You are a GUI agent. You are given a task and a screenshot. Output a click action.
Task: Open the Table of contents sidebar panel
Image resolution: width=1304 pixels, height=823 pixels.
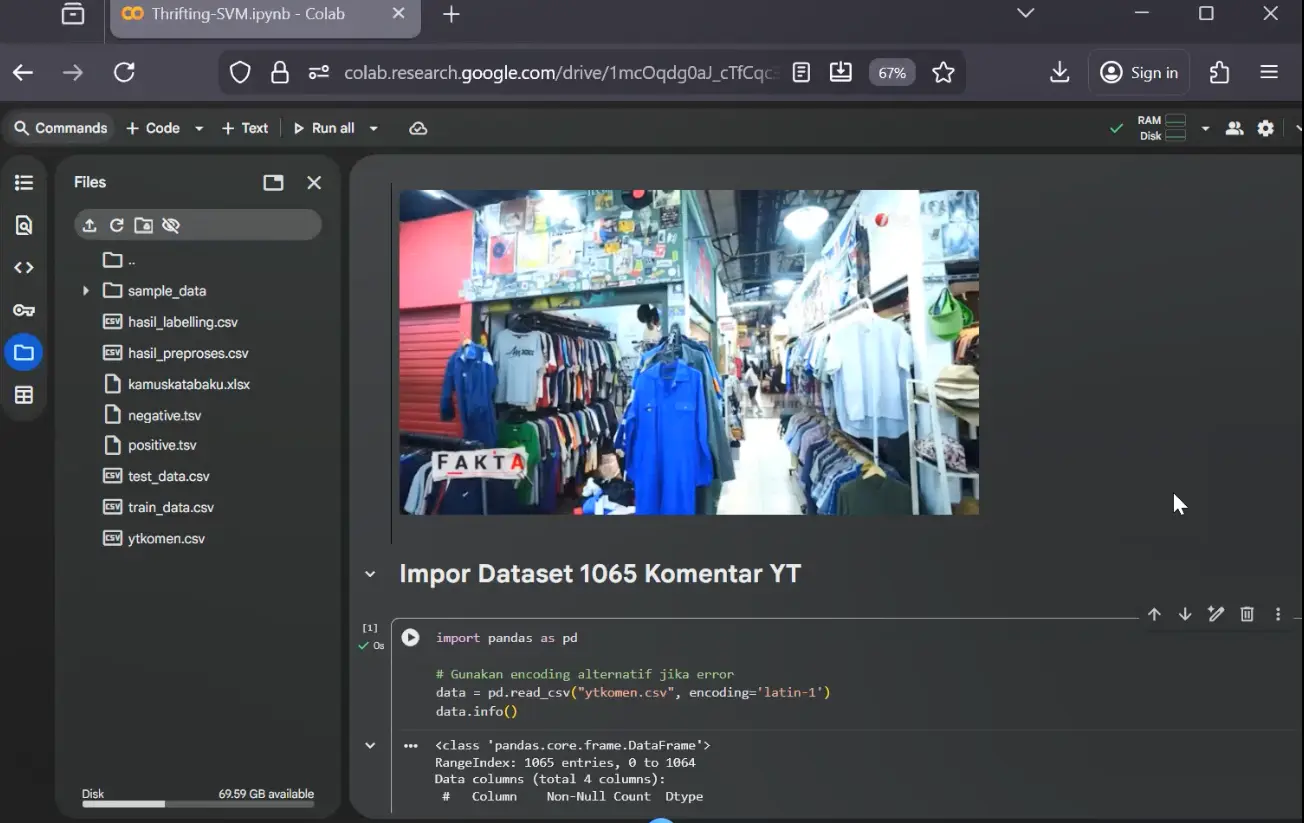tap(24, 182)
